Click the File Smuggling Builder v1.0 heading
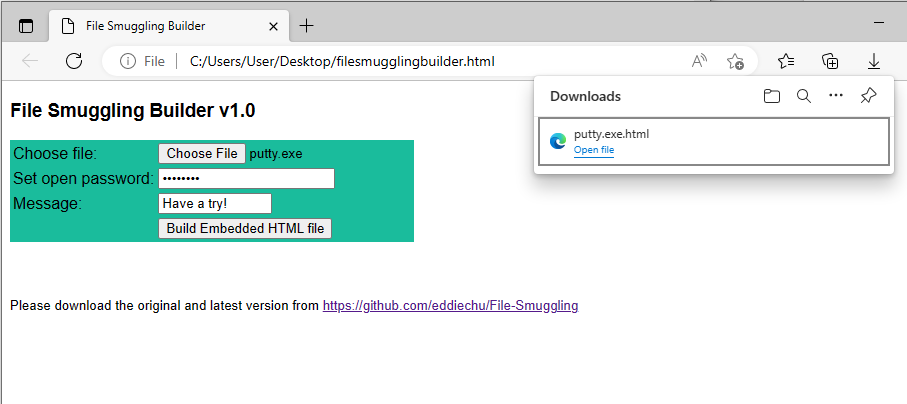Viewport: 907px width, 404px height. tap(133, 111)
